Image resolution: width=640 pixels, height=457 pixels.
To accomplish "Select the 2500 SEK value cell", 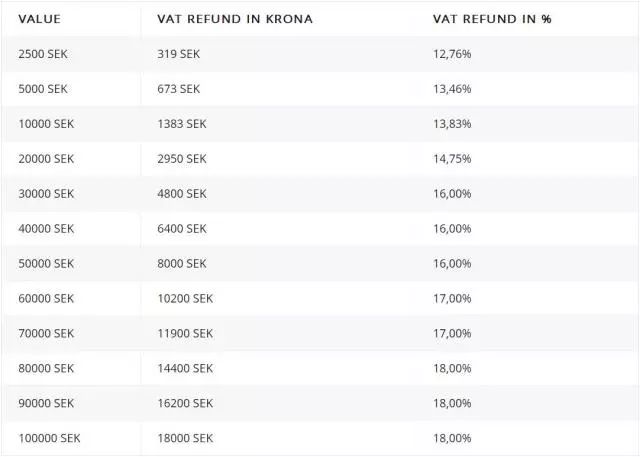I will tap(43, 54).
